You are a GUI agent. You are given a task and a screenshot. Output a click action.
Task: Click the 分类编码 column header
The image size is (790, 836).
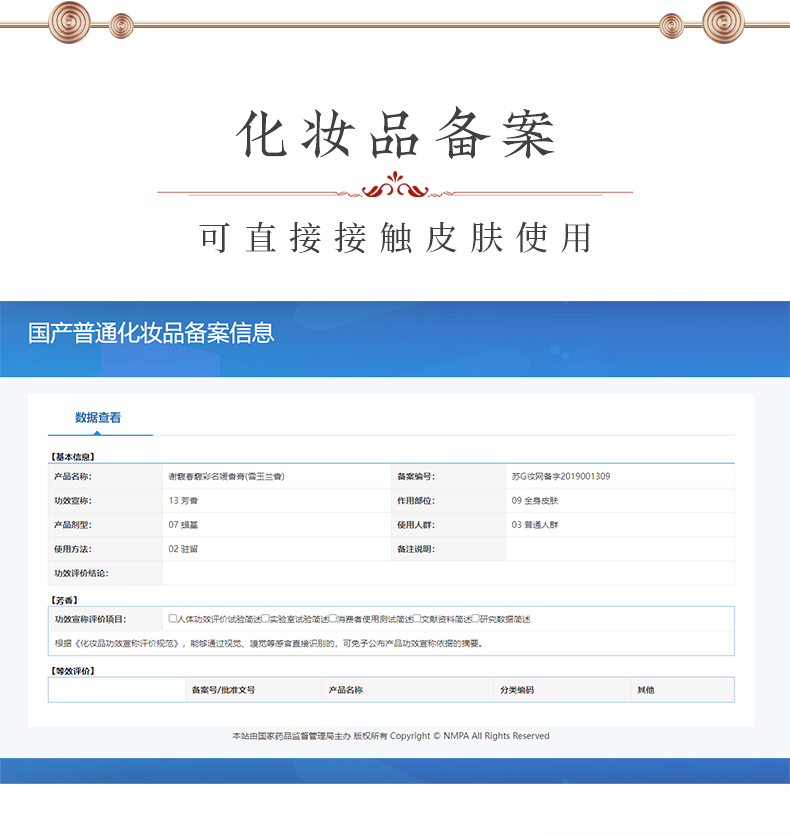pos(517,690)
